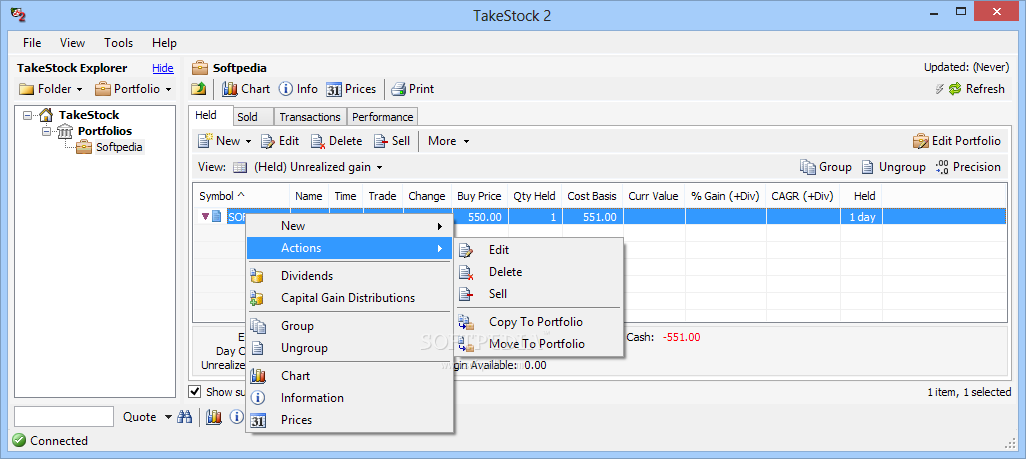Choose Prices from the context menu
1026x459 pixels.
tap(349, 420)
